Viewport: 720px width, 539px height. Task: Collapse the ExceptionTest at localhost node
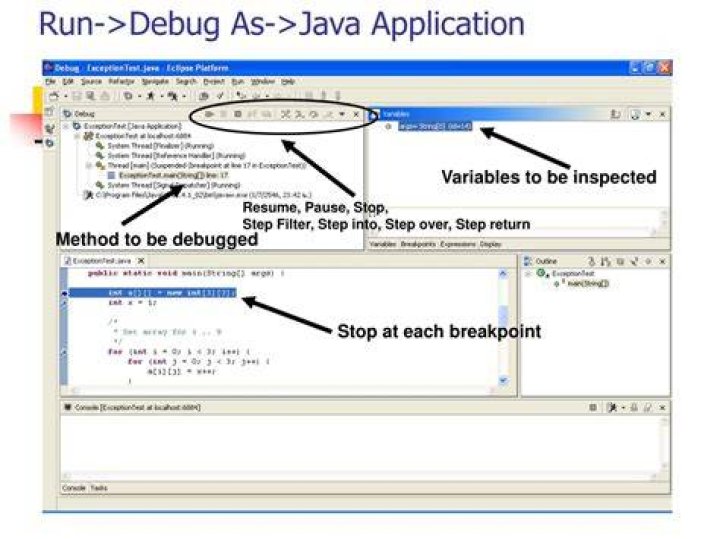(x=78, y=136)
